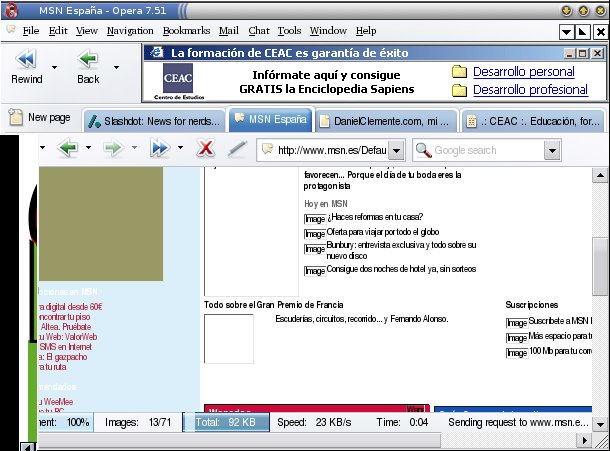Click the image placeholder beside Gran Premio article
Image resolution: width=610 pixels, height=451 pixels.
tap(229, 339)
